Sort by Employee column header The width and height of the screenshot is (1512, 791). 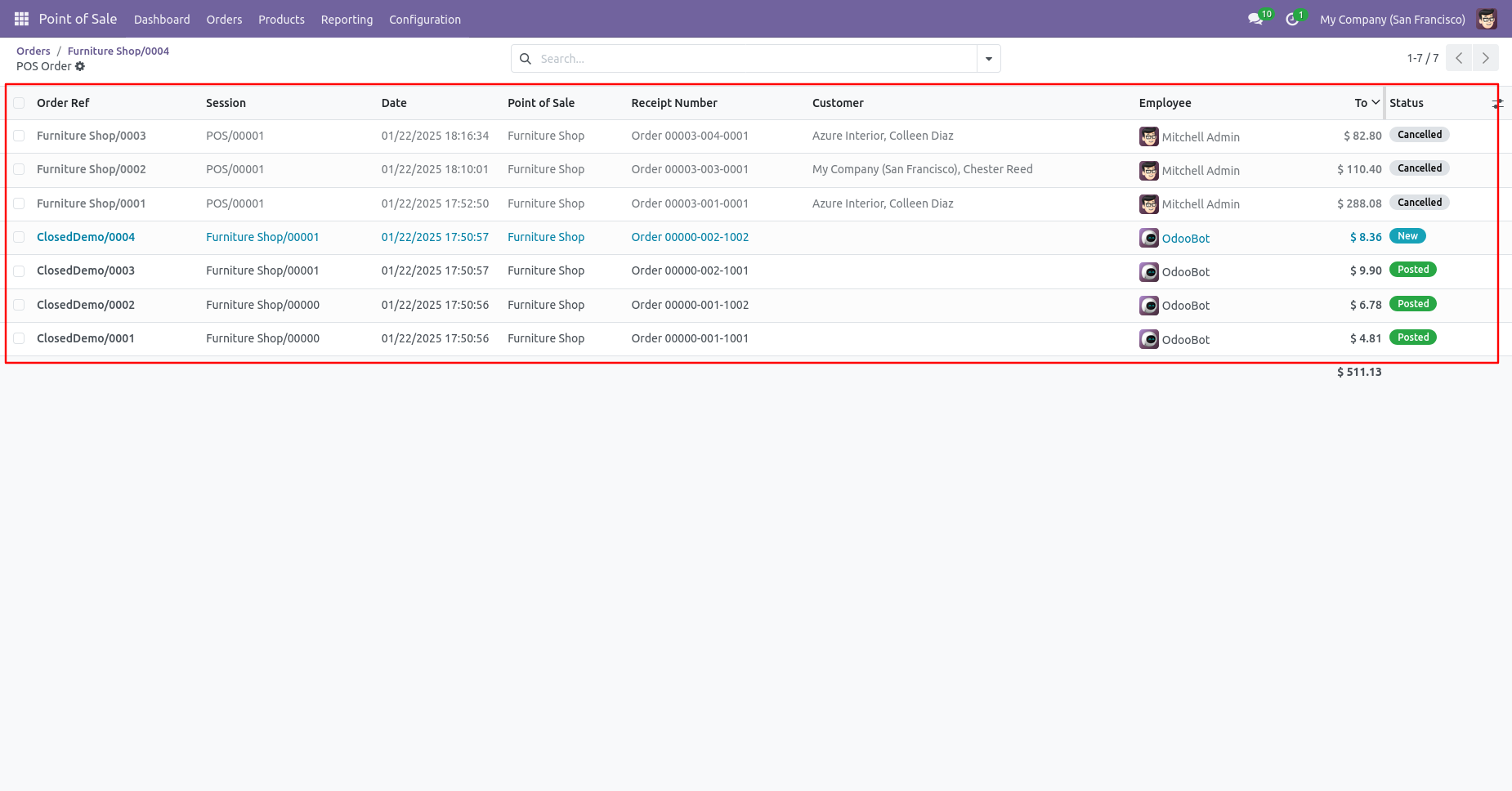point(1165,103)
